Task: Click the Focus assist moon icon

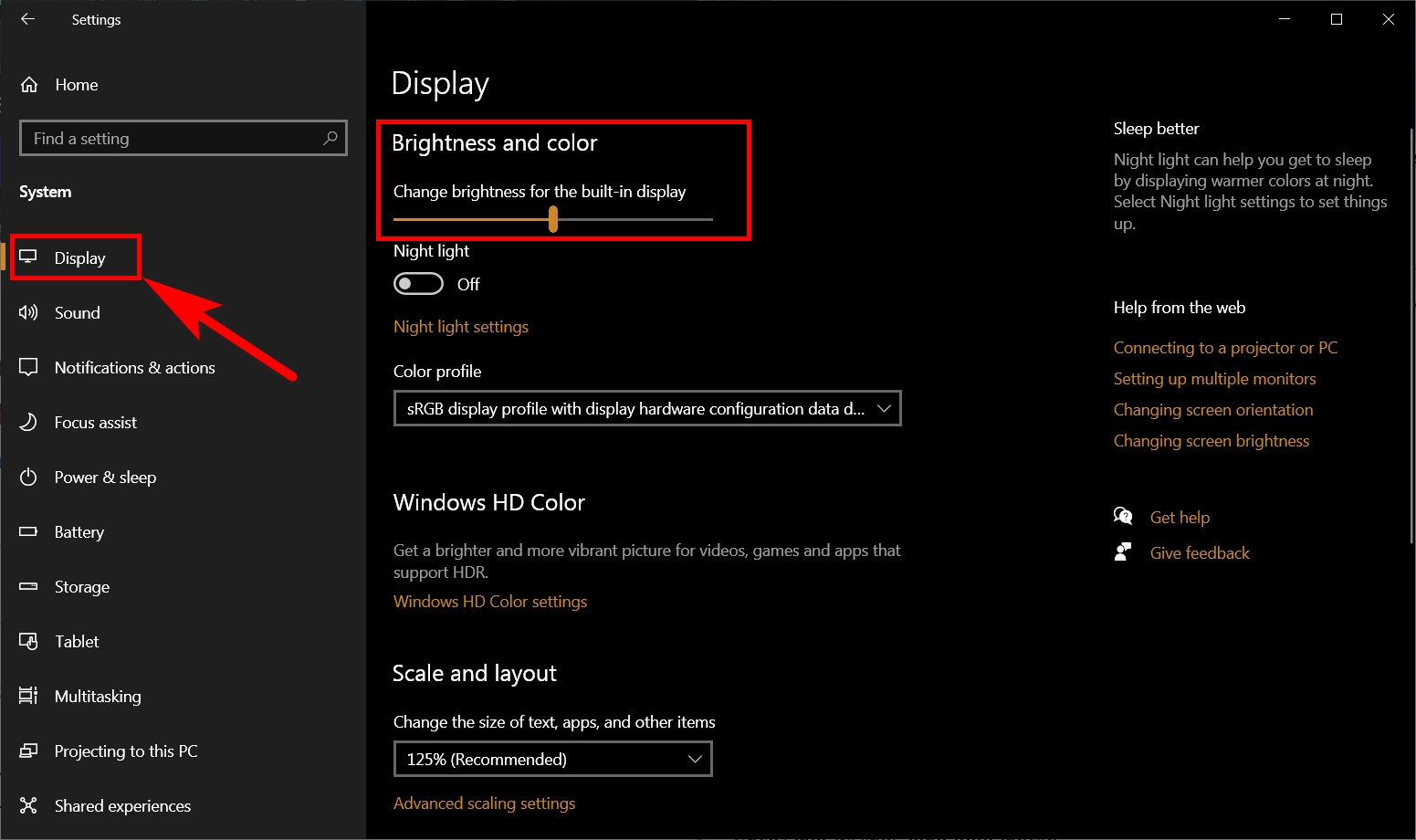Action: point(28,423)
